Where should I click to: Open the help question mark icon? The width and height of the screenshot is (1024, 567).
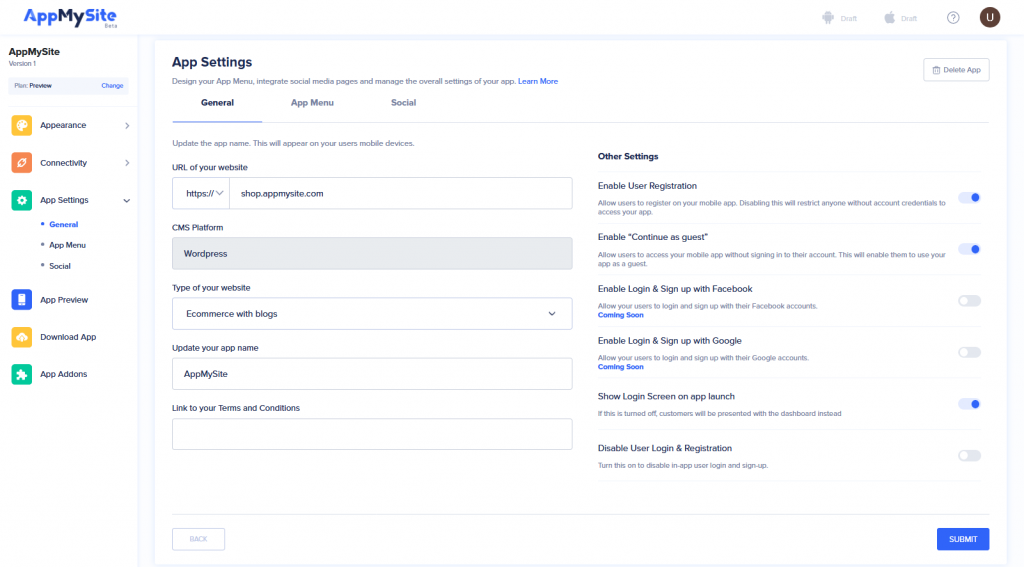953,18
